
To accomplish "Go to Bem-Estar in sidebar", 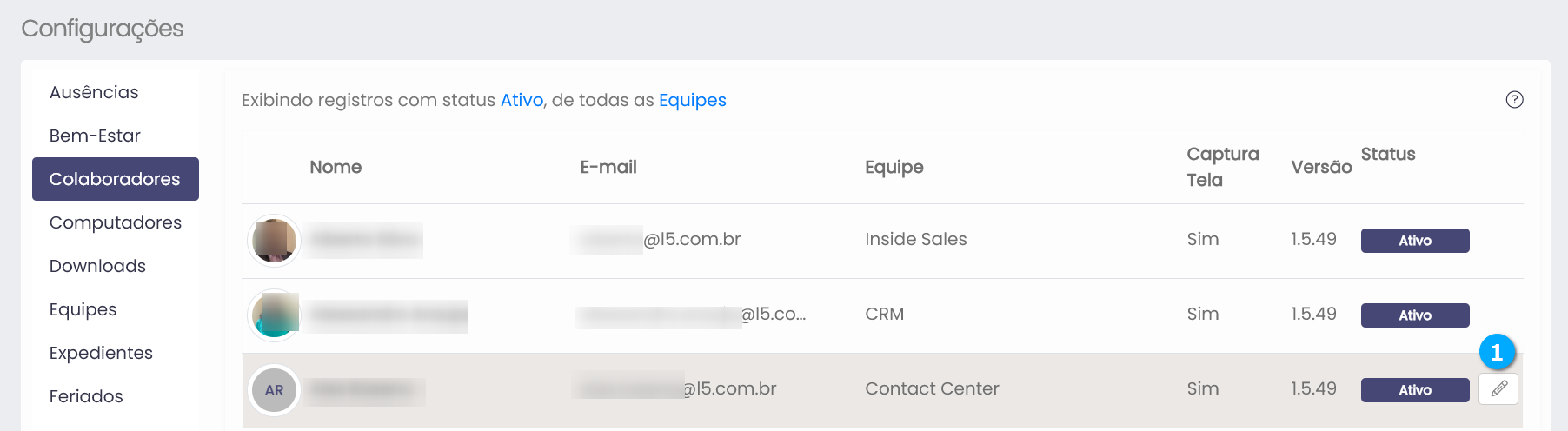I will click(95, 136).
